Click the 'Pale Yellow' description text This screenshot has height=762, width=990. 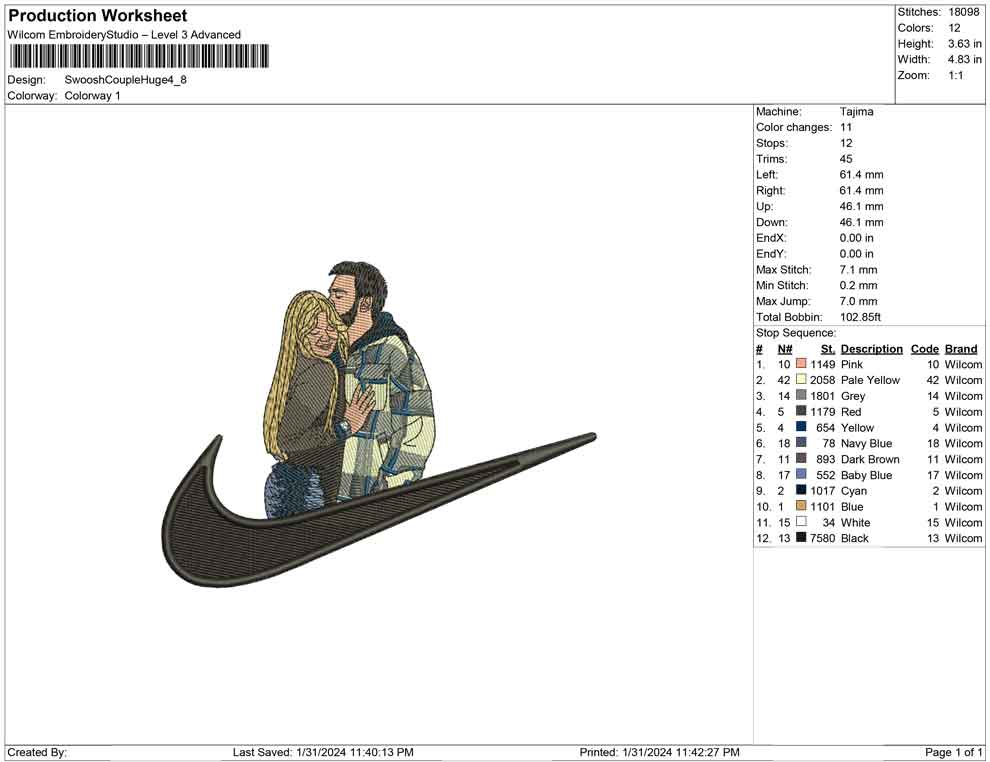(870, 380)
